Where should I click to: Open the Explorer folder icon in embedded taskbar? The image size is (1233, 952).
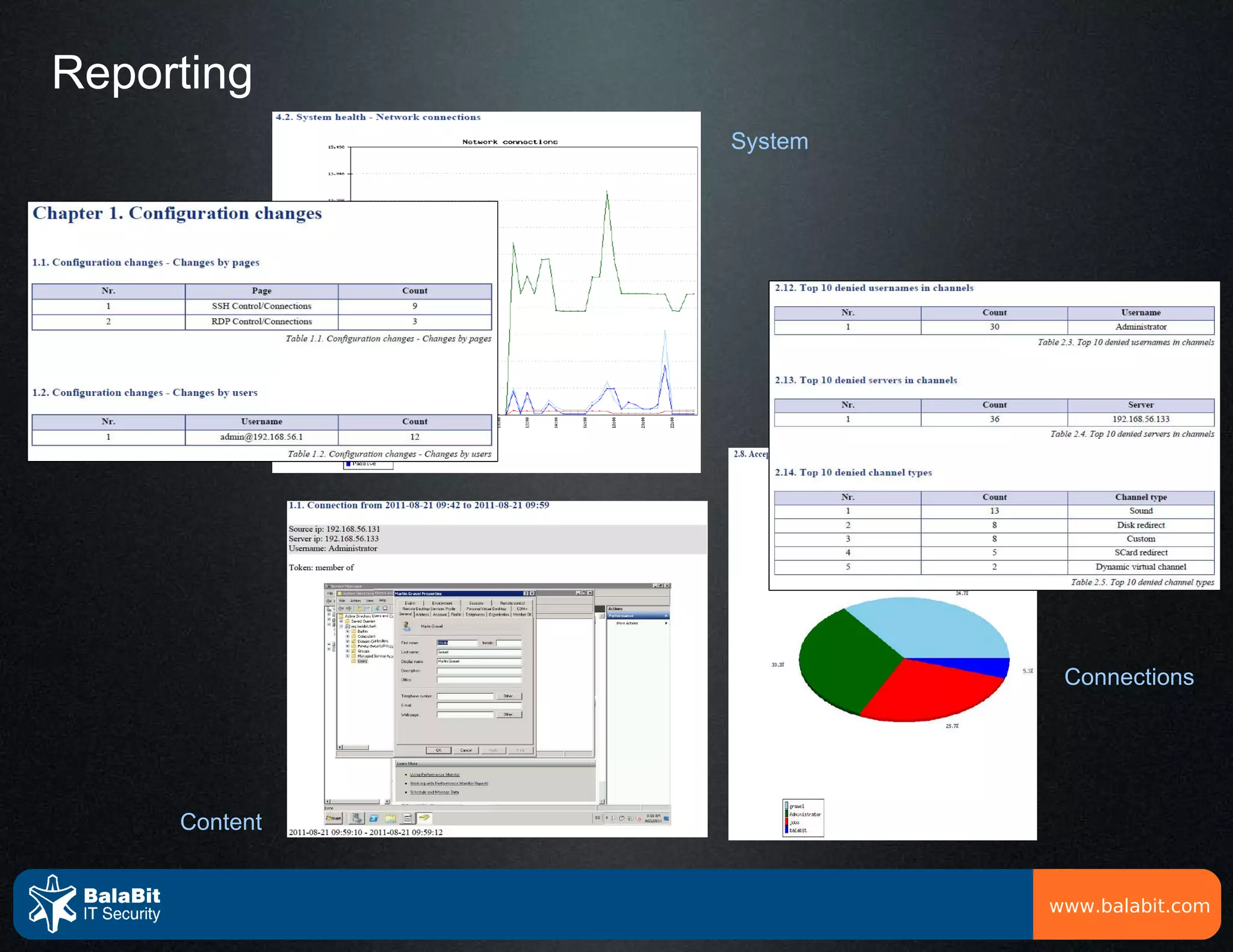point(391,818)
